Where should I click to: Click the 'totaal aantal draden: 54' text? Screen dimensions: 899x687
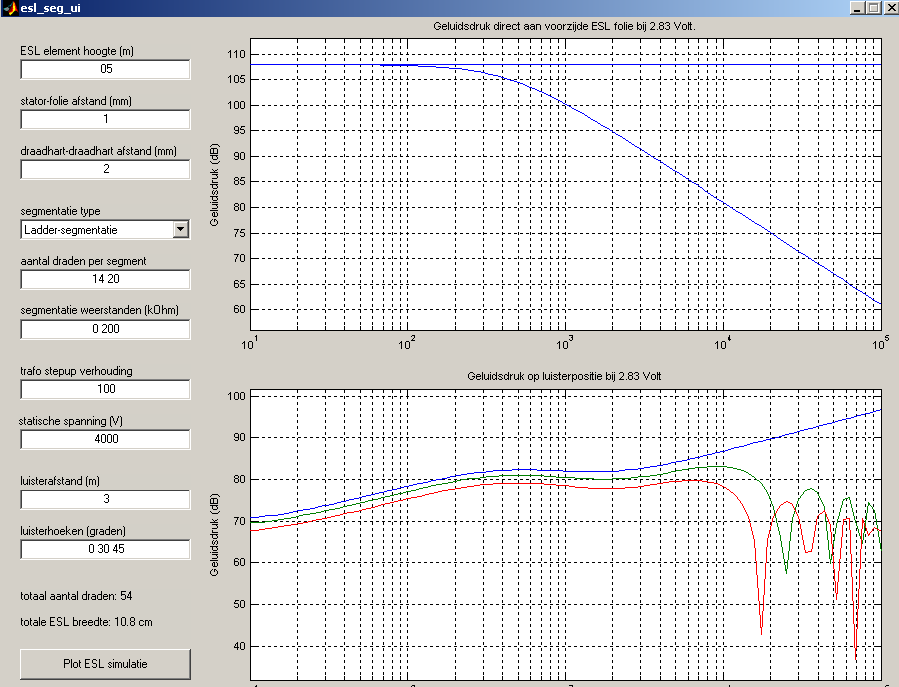[76, 596]
